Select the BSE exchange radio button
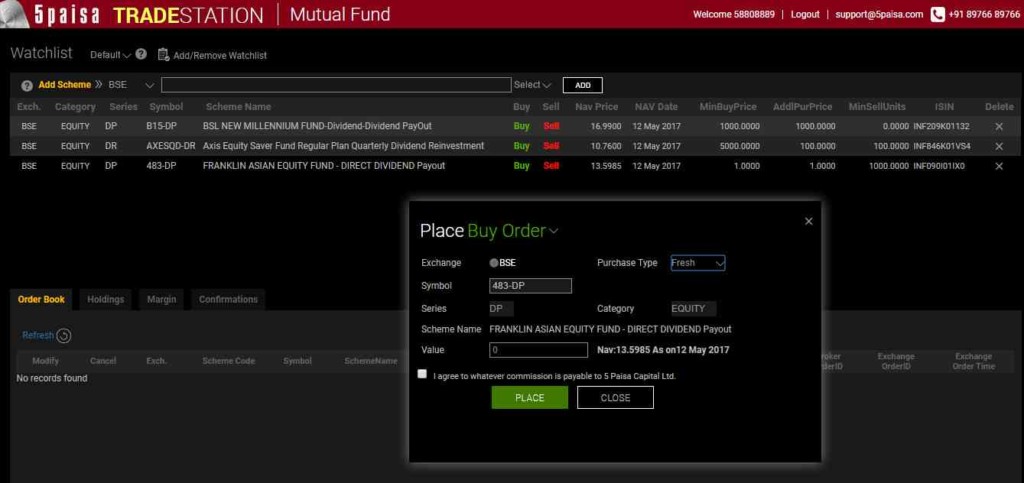This screenshot has width=1024, height=483. tap(494, 263)
